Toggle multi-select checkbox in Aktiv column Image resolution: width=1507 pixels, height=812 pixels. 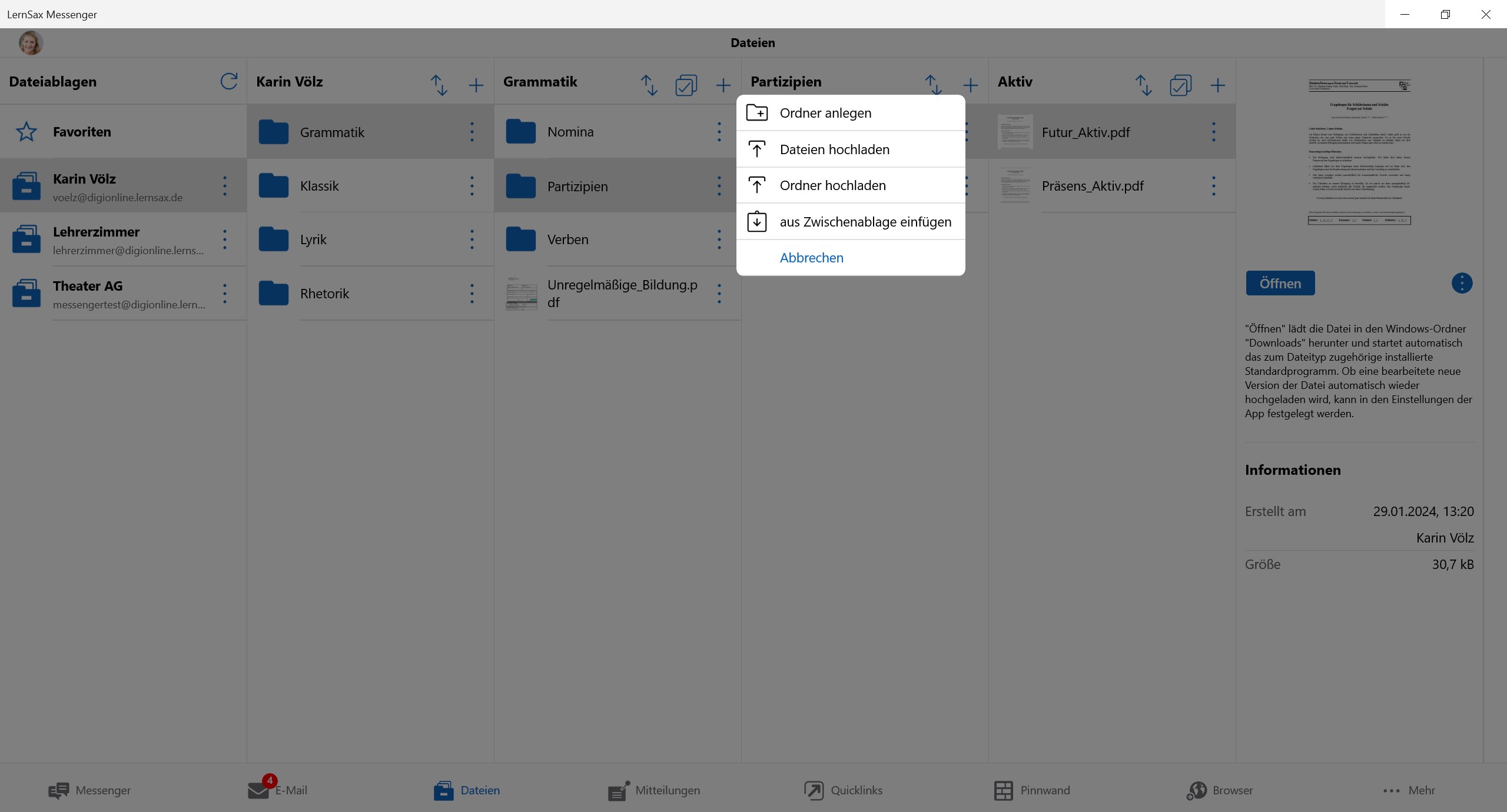1180,85
